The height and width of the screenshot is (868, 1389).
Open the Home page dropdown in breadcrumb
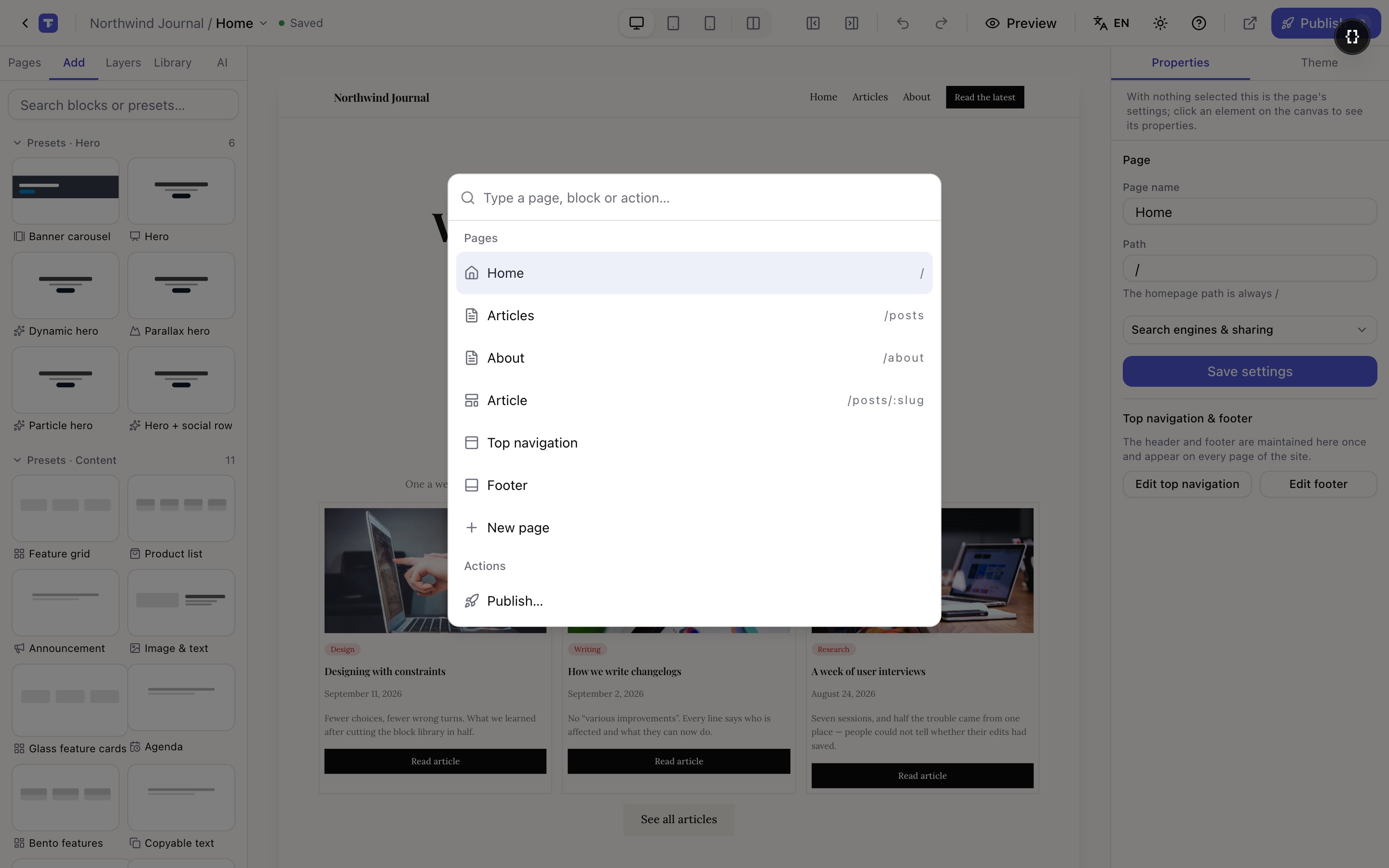coord(241,23)
